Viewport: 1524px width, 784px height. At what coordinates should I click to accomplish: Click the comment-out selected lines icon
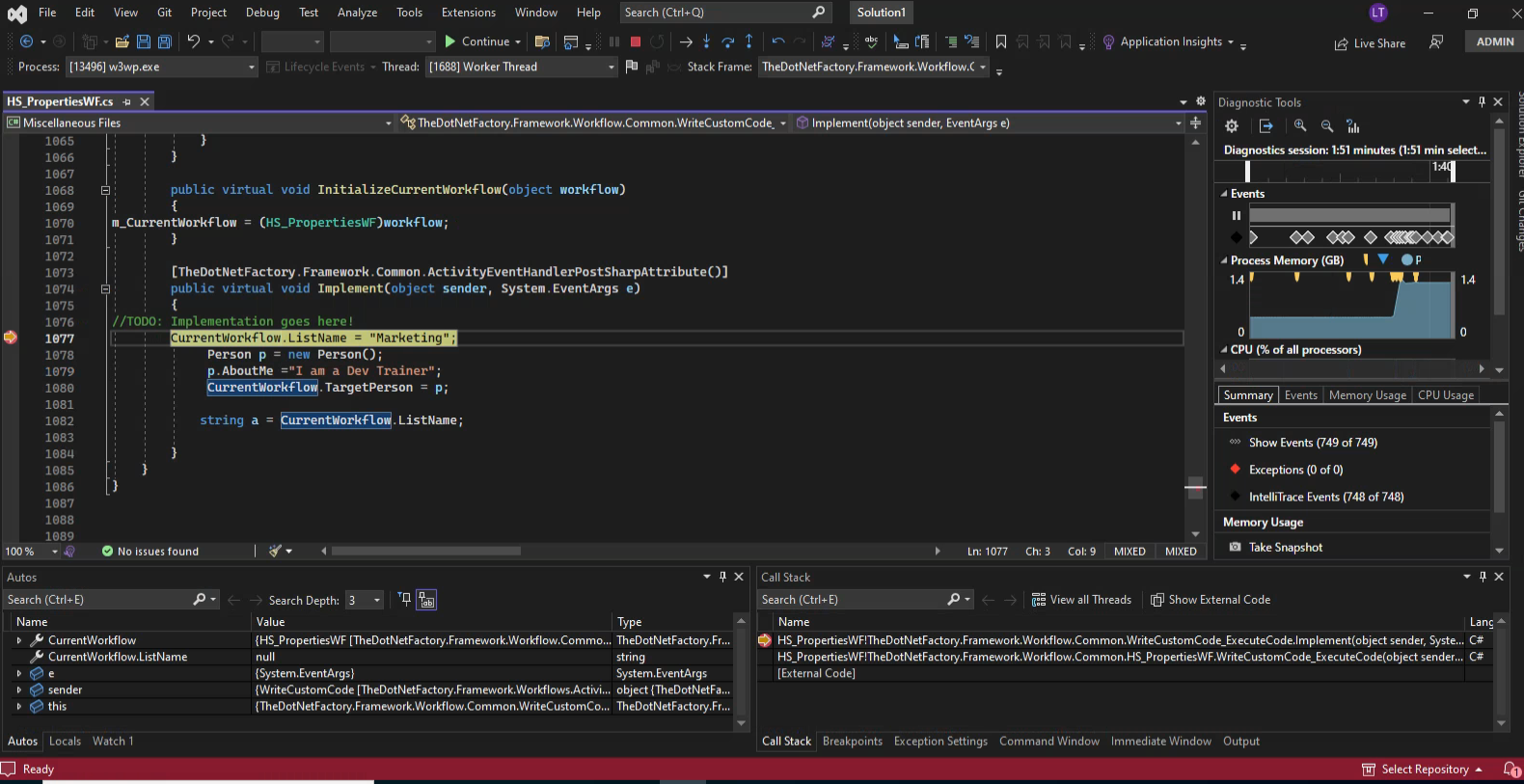[951, 41]
